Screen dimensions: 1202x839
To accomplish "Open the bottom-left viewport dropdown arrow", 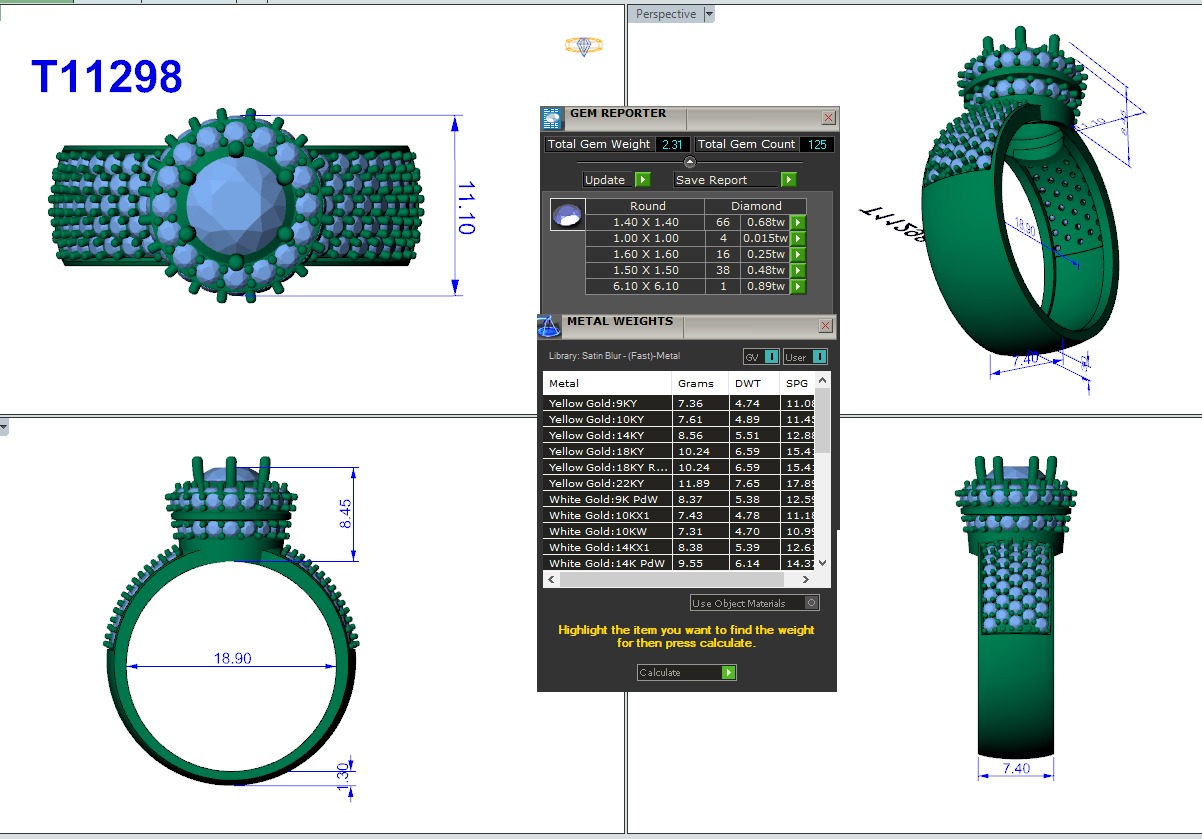I will 4,426.
